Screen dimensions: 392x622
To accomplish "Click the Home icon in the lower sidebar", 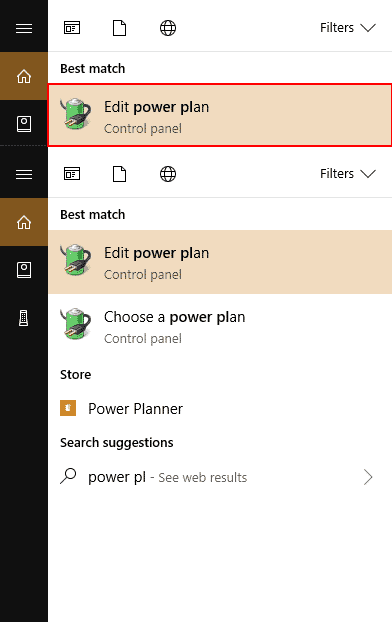I will (24, 222).
